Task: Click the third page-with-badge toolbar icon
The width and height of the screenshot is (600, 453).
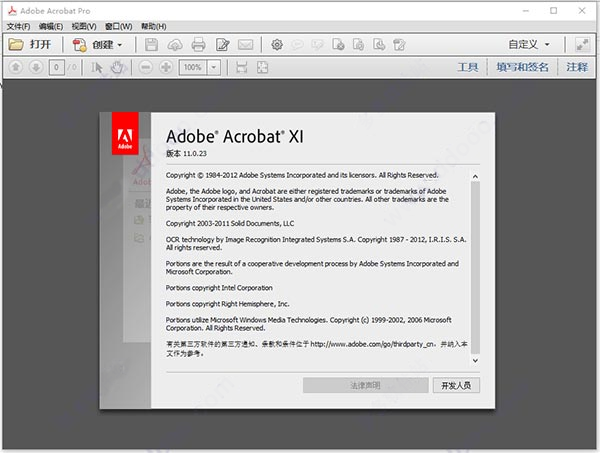Action: [379, 45]
